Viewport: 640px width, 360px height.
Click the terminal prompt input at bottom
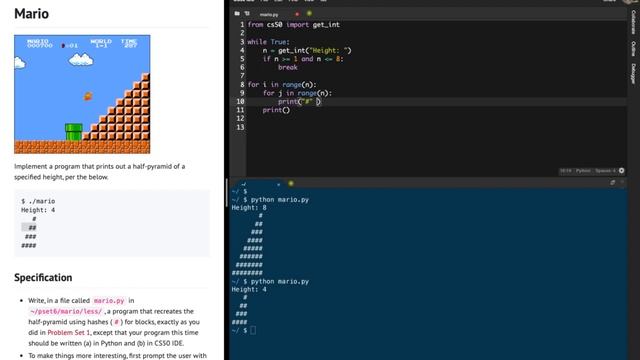click(253, 330)
